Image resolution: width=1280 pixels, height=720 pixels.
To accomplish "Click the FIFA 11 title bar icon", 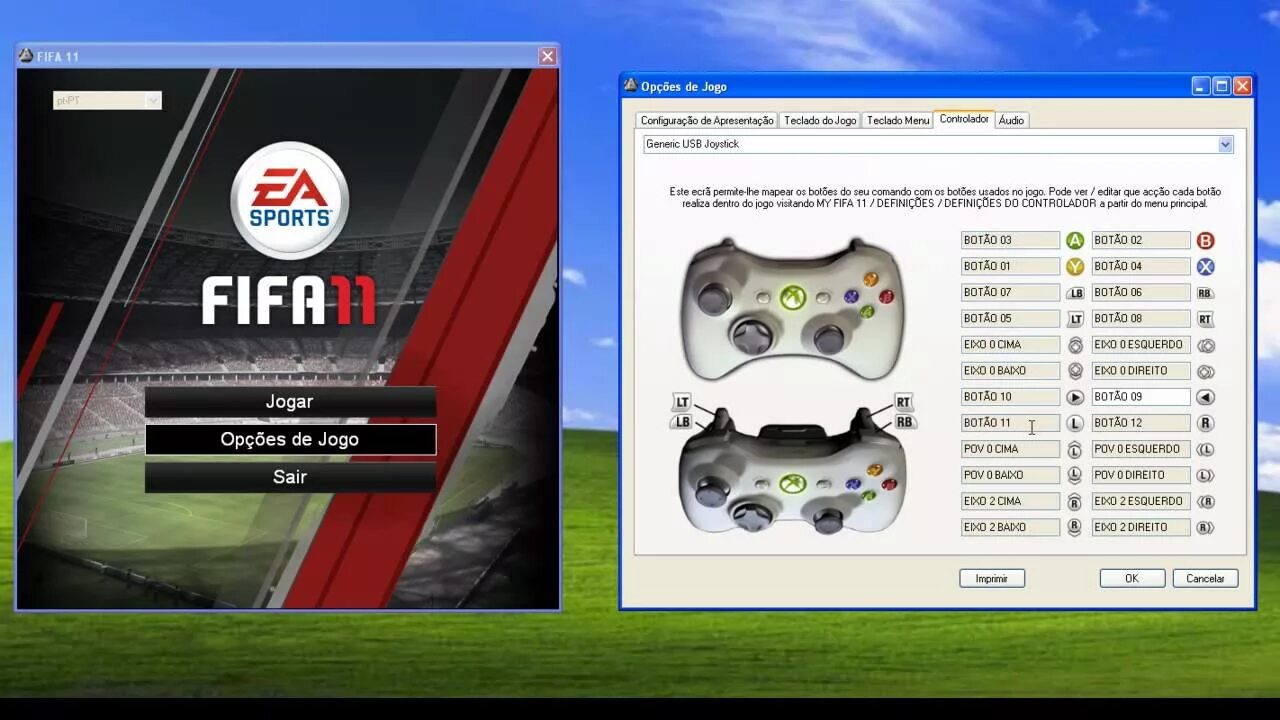I will pos(26,56).
